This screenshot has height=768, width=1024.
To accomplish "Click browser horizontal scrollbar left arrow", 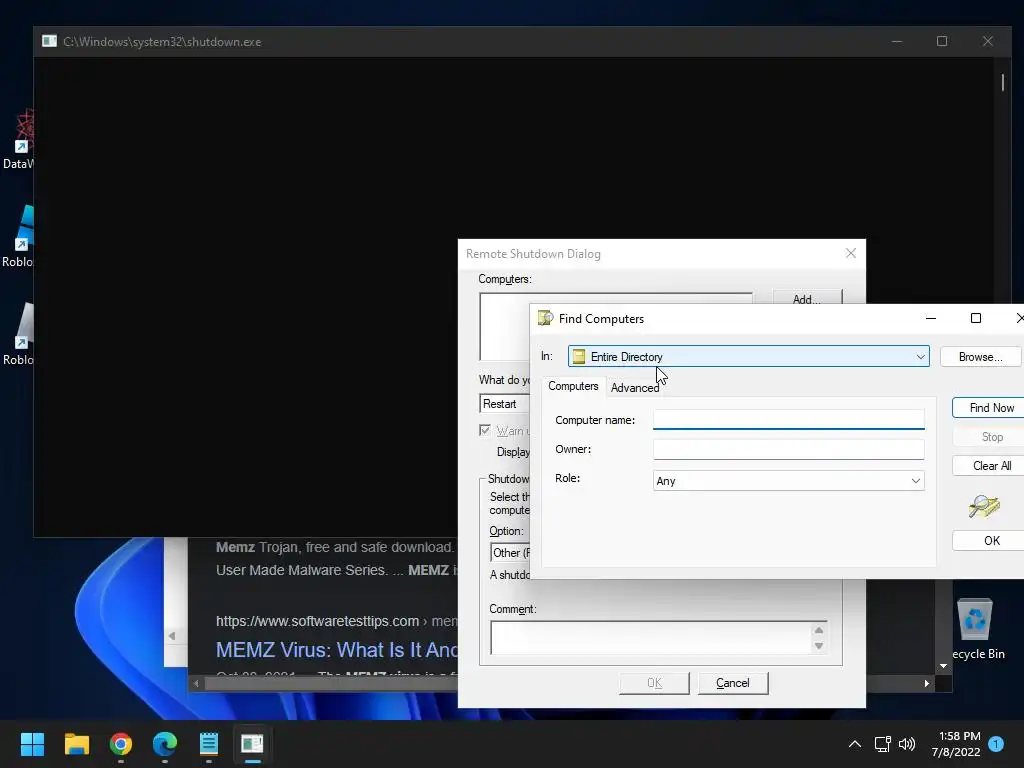I will [x=196, y=683].
